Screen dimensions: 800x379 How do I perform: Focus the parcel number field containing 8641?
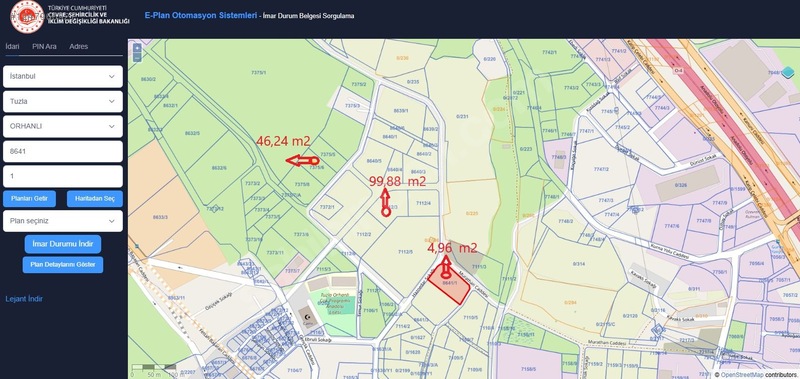(x=63, y=151)
